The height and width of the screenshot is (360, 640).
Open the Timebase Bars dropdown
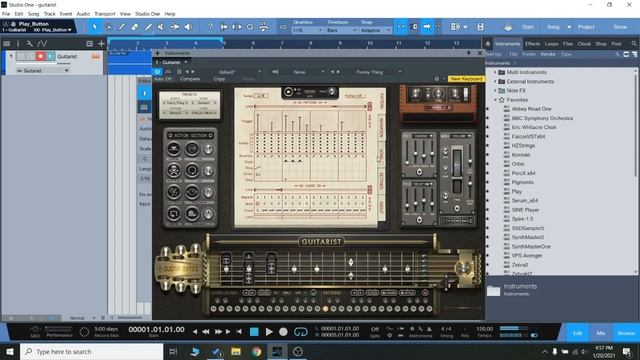point(342,30)
